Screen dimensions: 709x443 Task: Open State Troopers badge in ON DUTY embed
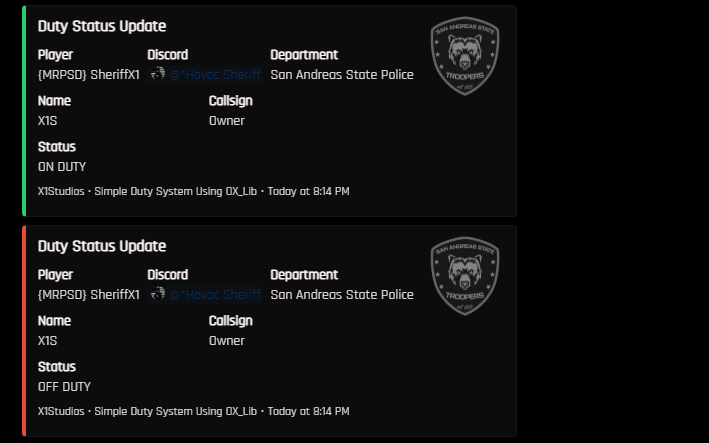465,56
